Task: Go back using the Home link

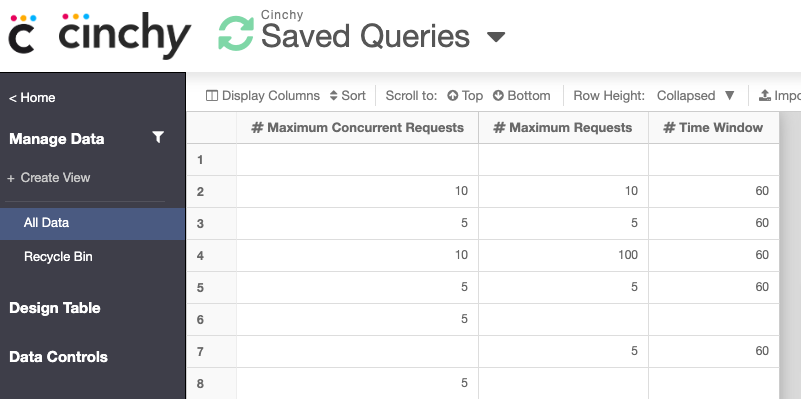Action: point(32,98)
